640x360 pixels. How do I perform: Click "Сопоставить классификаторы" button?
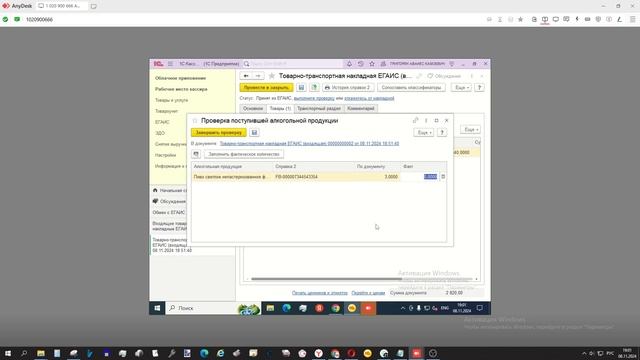click(411, 88)
